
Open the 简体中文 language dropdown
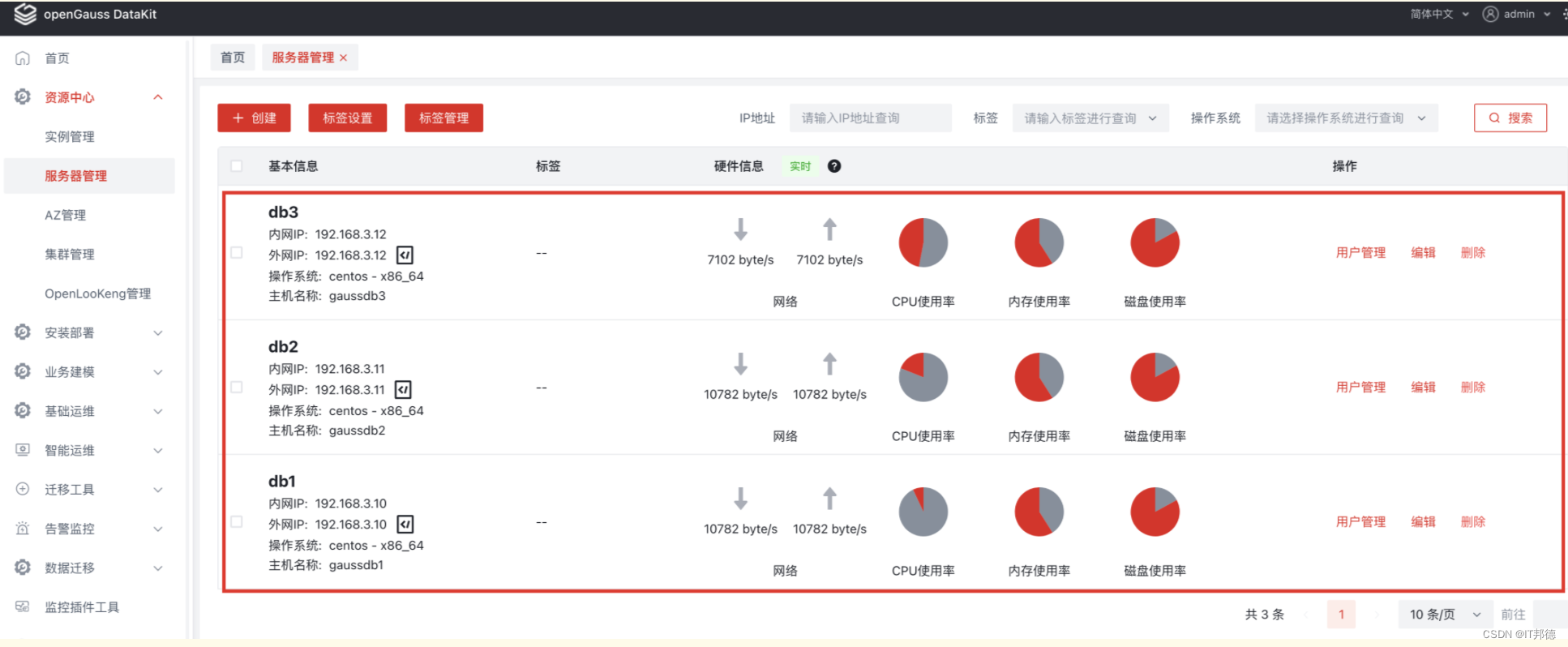point(1440,14)
